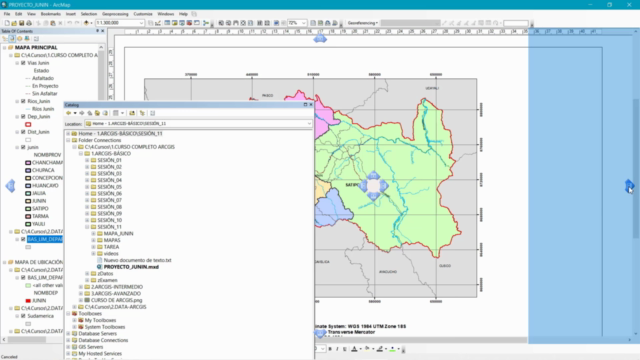This screenshot has width=640, height=360.
Task: Collapse the MAPA PRINCIPAL data frame
Action: click(x=4, y=47)
